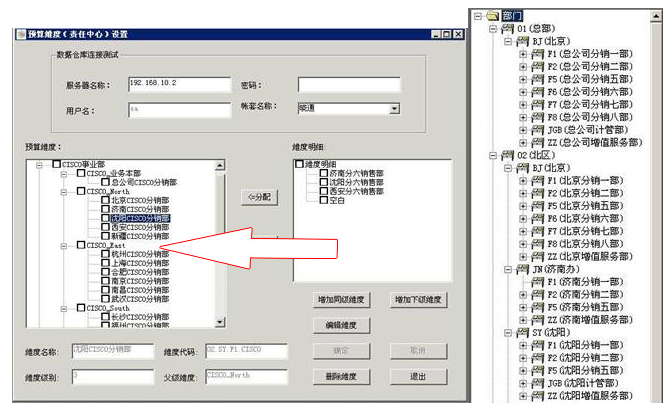Click the F8 (总公司分销八部) node icon

[x=538, y=117]
